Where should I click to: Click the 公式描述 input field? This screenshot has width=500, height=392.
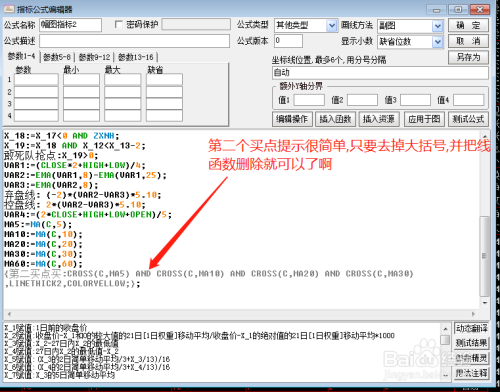pyautogui.click(x=134, y=41)
